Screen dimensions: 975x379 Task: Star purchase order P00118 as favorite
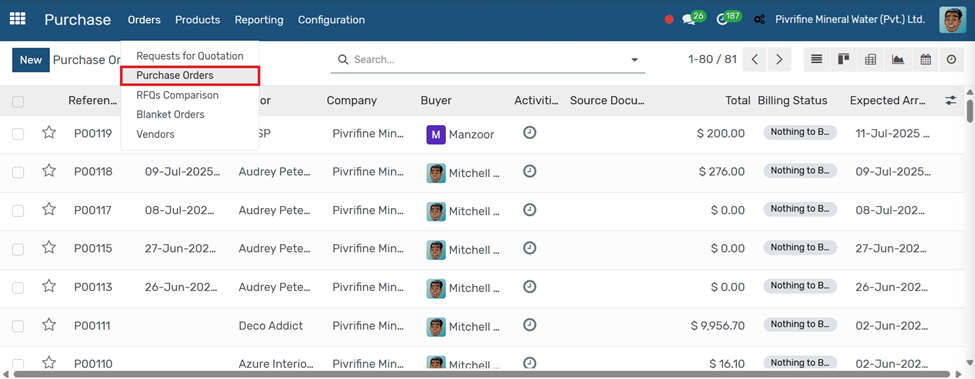coord(49,171)
